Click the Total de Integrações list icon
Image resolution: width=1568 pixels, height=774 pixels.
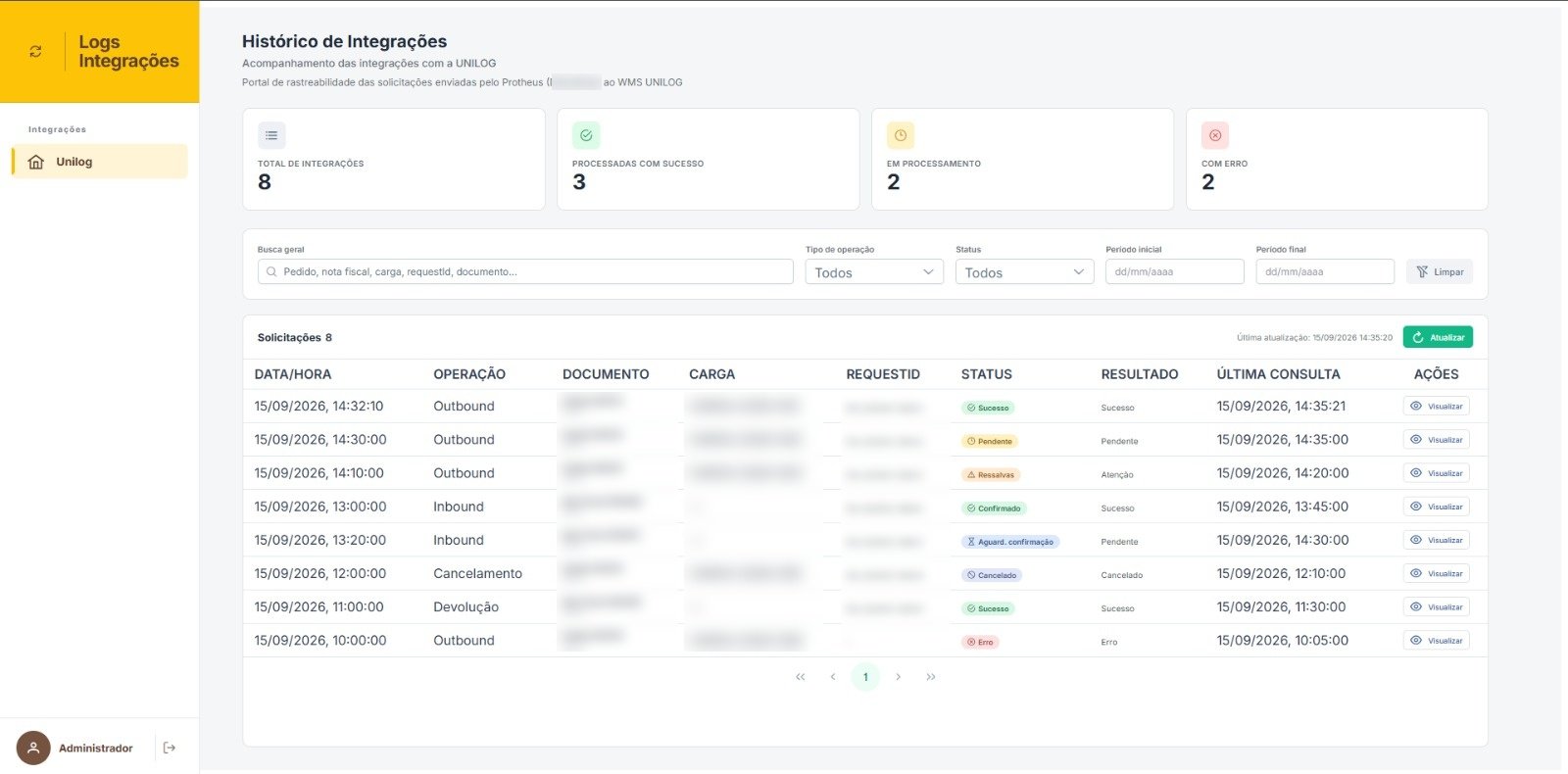point(271,135)
